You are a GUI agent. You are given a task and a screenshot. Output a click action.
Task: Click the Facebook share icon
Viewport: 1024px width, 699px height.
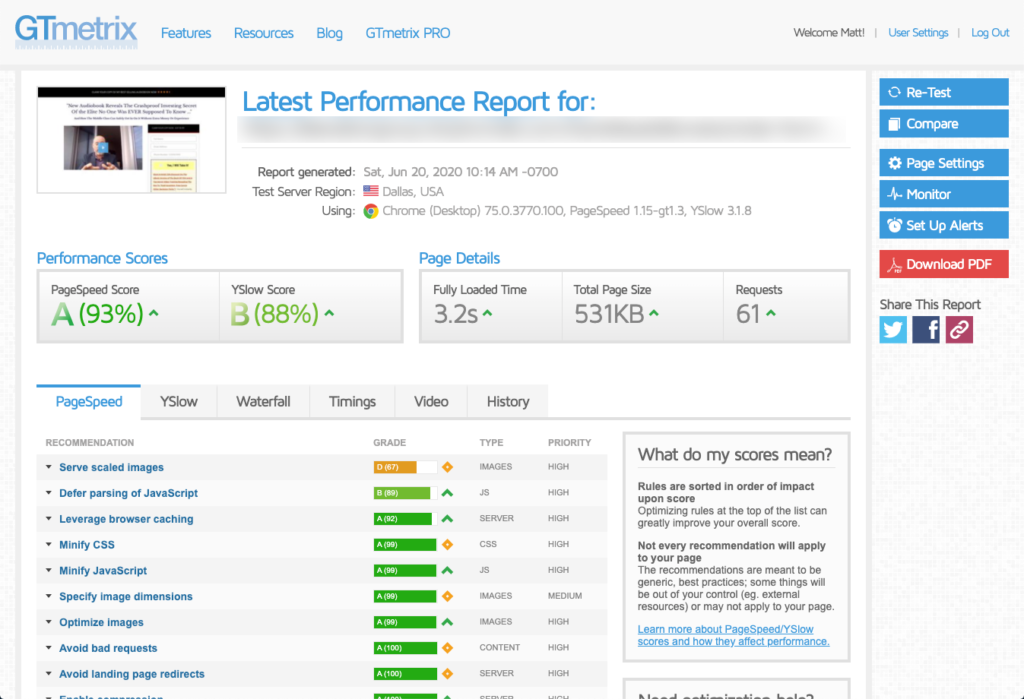[x=925, y=330]
